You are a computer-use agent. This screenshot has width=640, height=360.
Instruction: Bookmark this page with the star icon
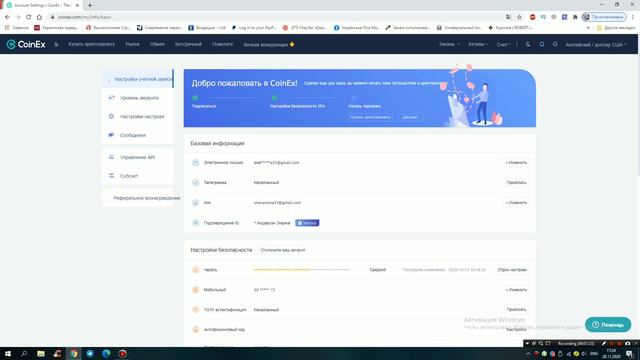click(x=519, y=17)
